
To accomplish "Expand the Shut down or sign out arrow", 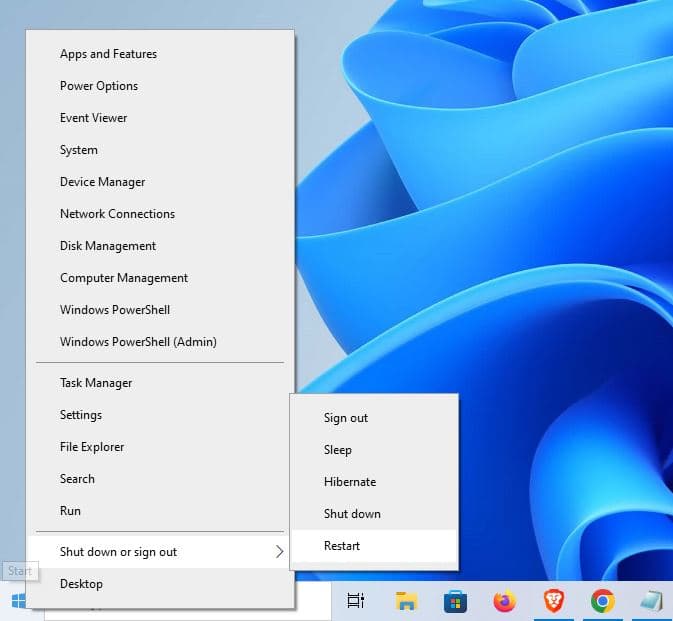I will click(x=279, y=552).
